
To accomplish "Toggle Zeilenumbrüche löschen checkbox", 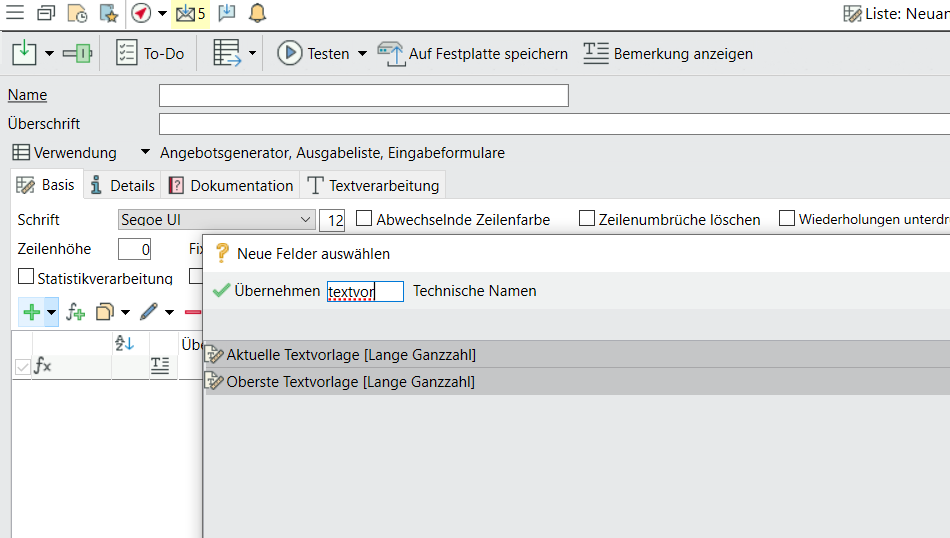I will (x=587, y=219).
